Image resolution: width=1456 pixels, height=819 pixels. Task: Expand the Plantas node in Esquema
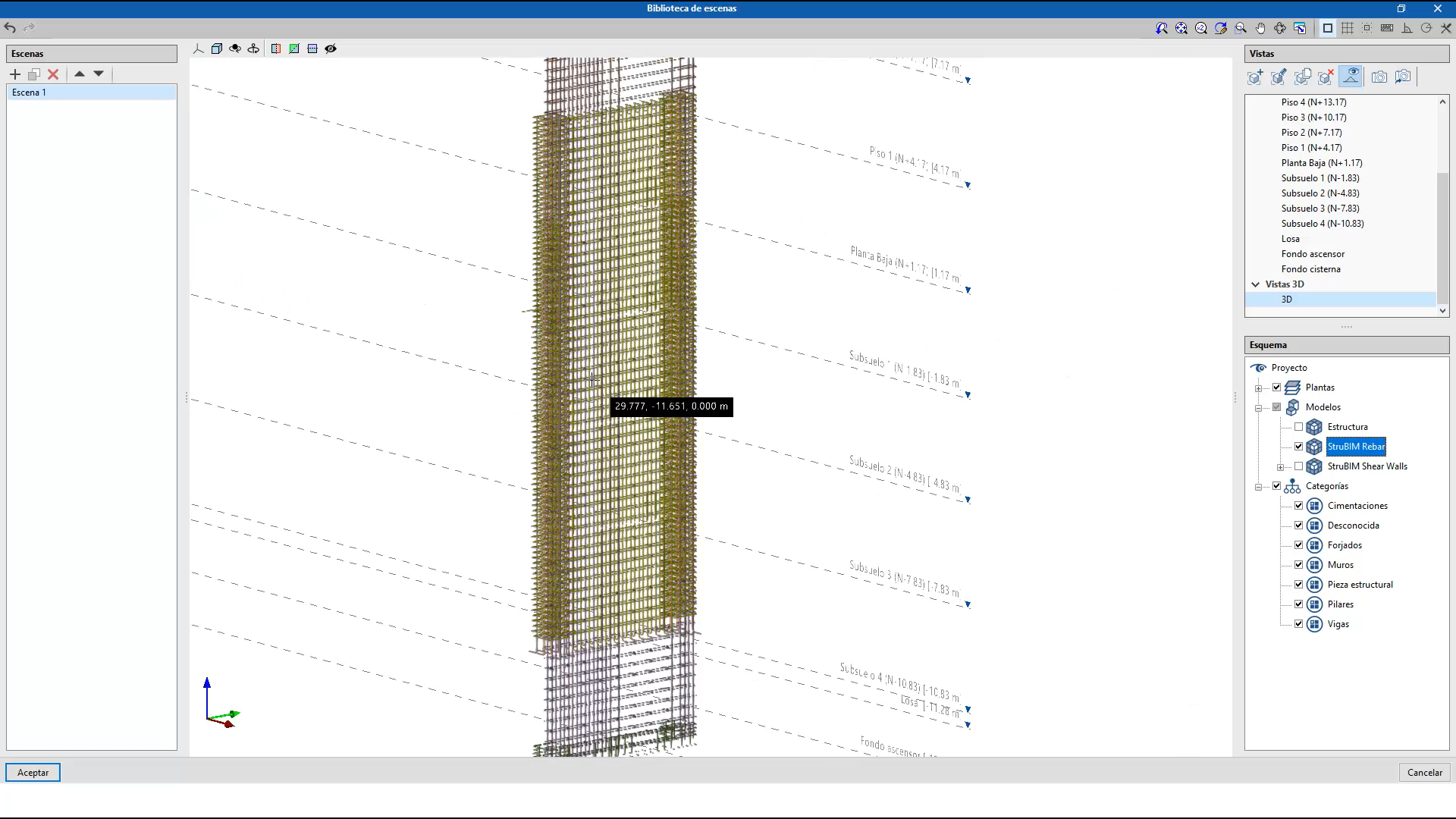click(1259, 388)
